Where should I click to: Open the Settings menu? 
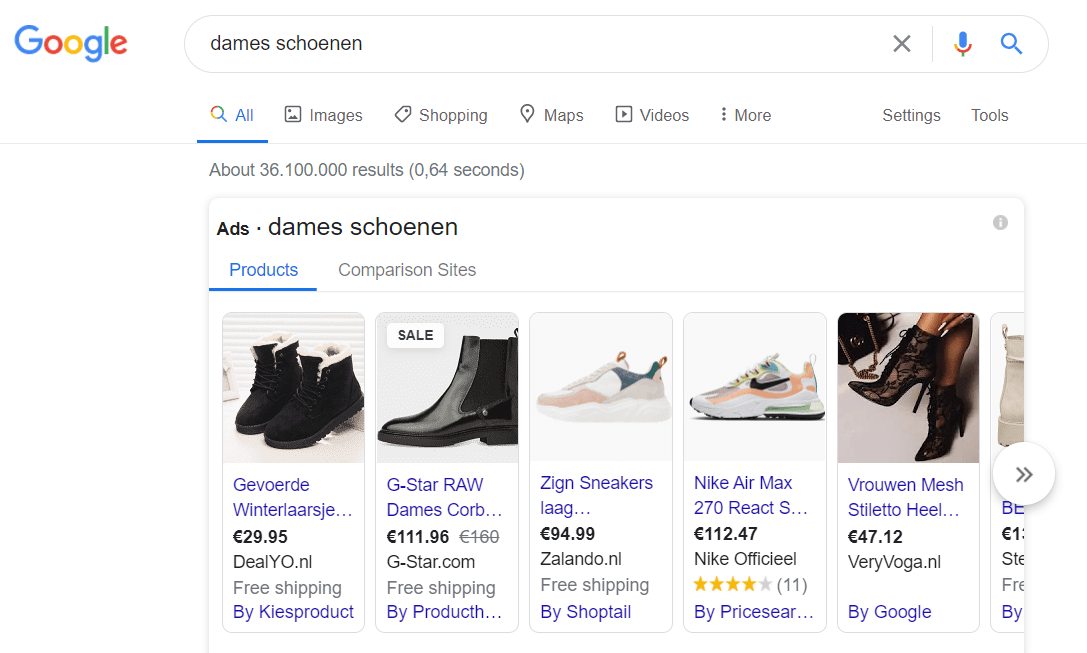[911, 115]
